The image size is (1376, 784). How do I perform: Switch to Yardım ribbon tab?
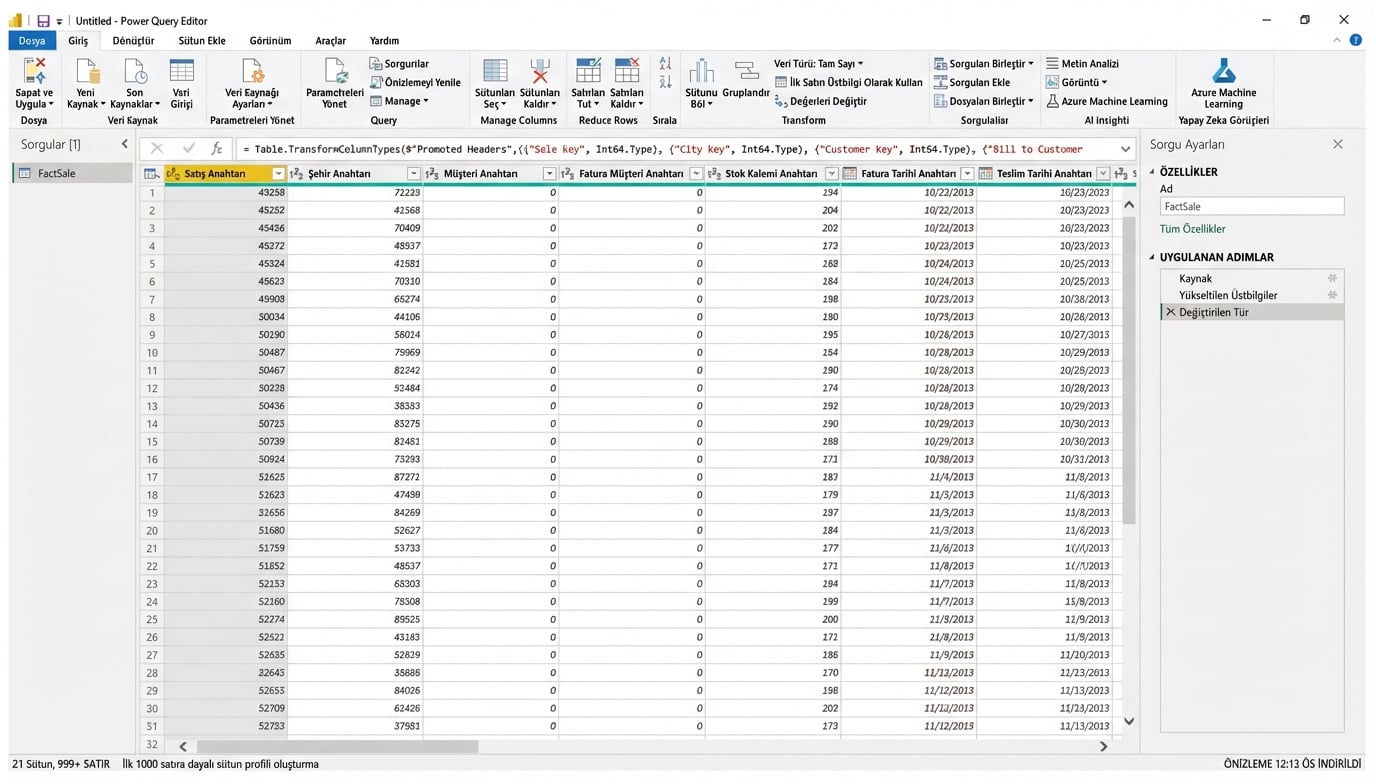coord(384,40)
